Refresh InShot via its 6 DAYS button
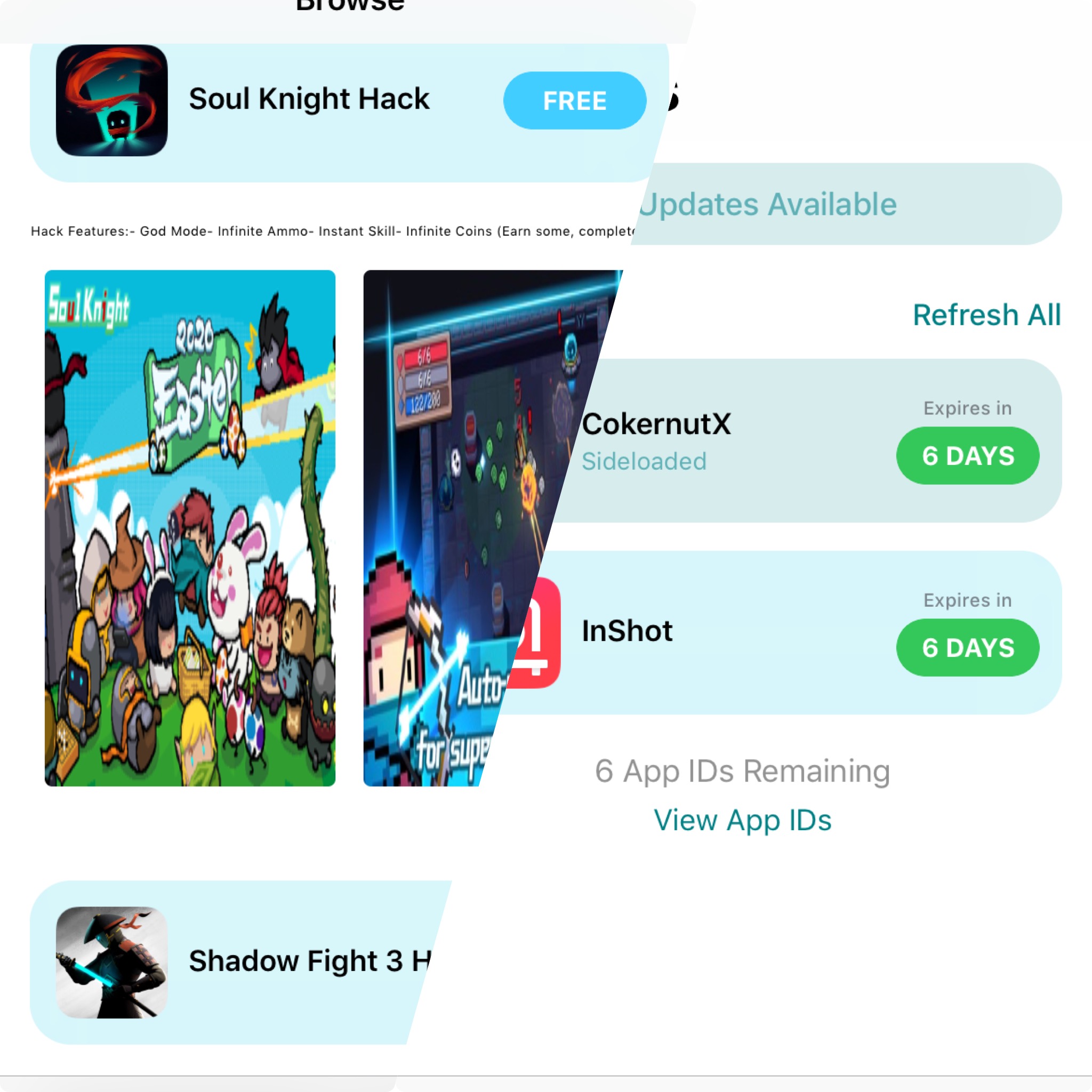Viewport: 1092px width, 1092px height. (968, 648)
